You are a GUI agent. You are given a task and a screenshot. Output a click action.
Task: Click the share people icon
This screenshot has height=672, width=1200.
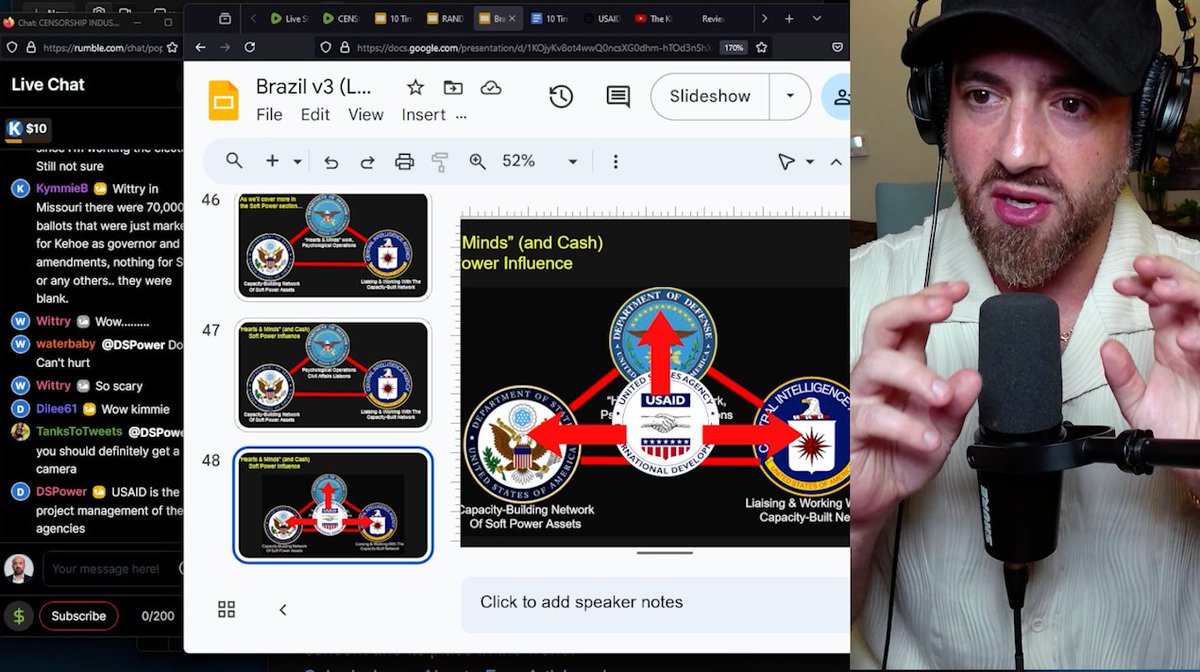[841, 96]
